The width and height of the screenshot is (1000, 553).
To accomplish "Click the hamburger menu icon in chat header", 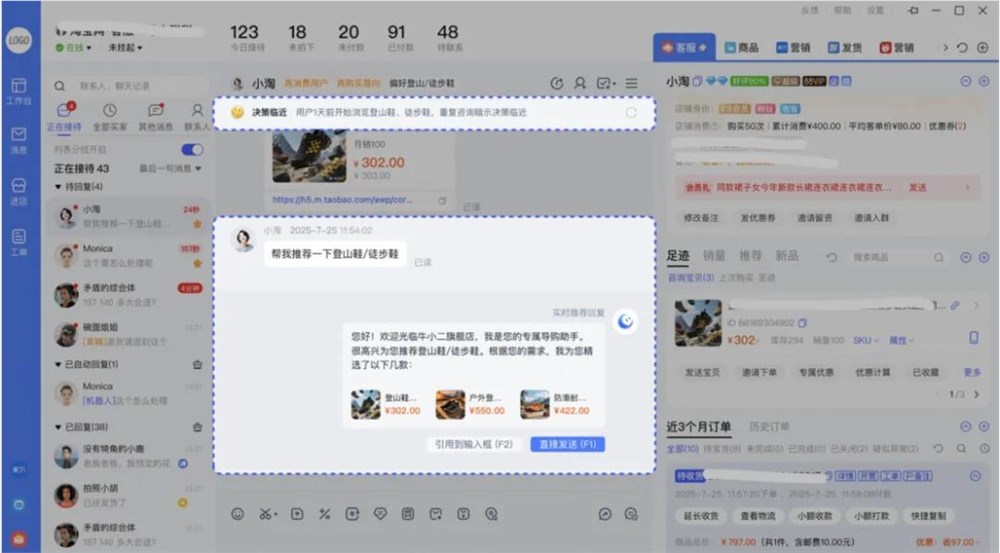I will point(631,84).
